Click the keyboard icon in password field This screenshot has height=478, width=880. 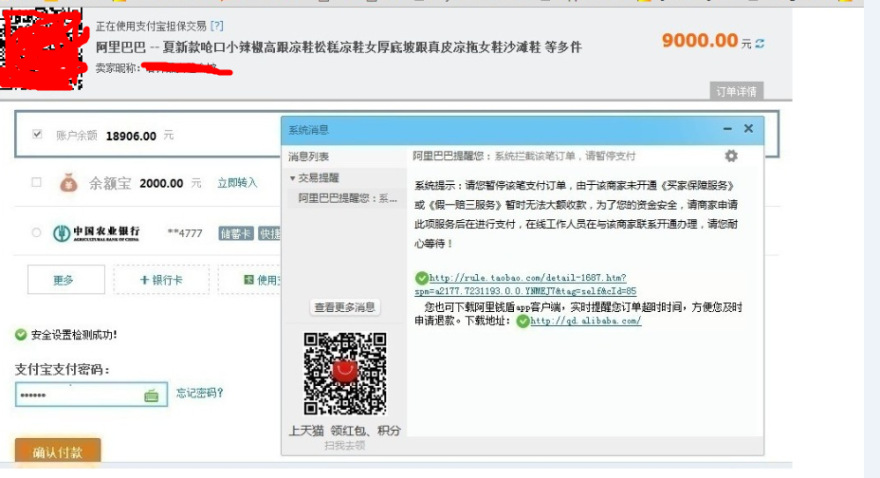tap(151, 396)
